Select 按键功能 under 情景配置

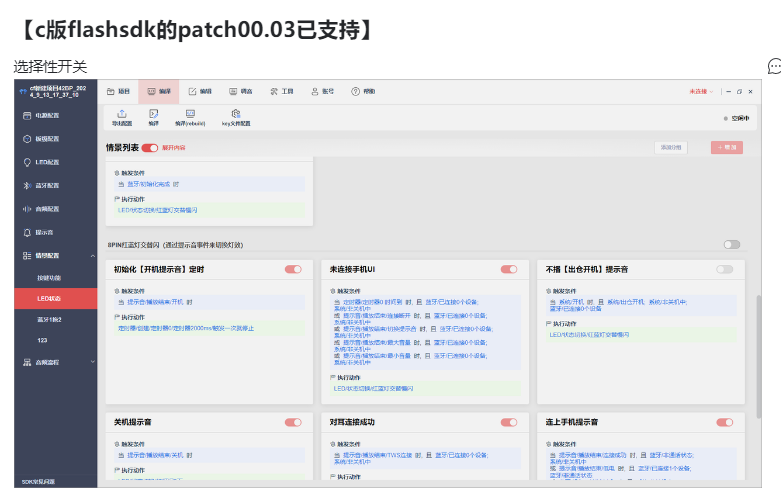click(x=49, y=278)
